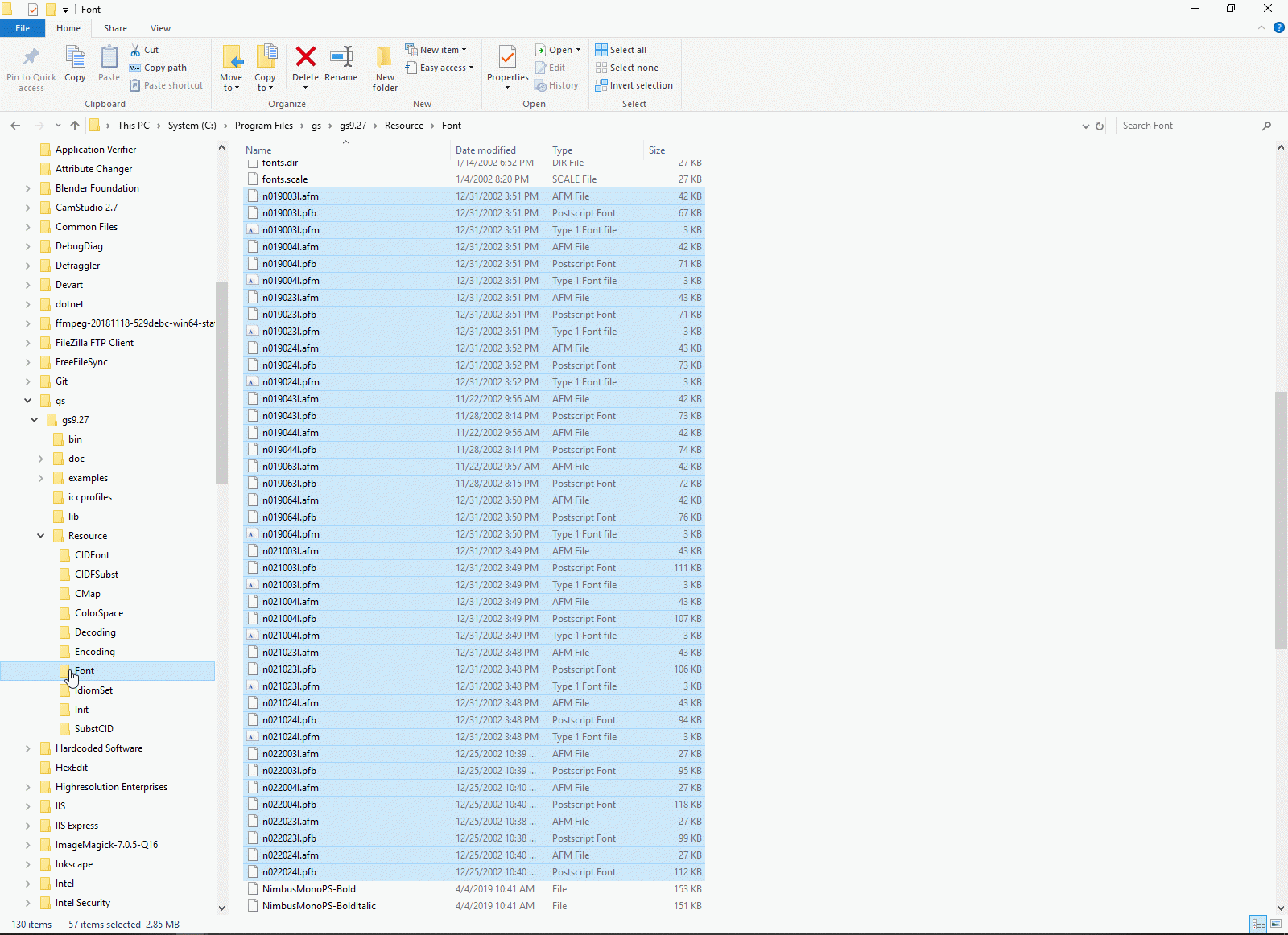1288x935 pixels.
Task: Pin current folder to Quick access
Action: point(31,68)
